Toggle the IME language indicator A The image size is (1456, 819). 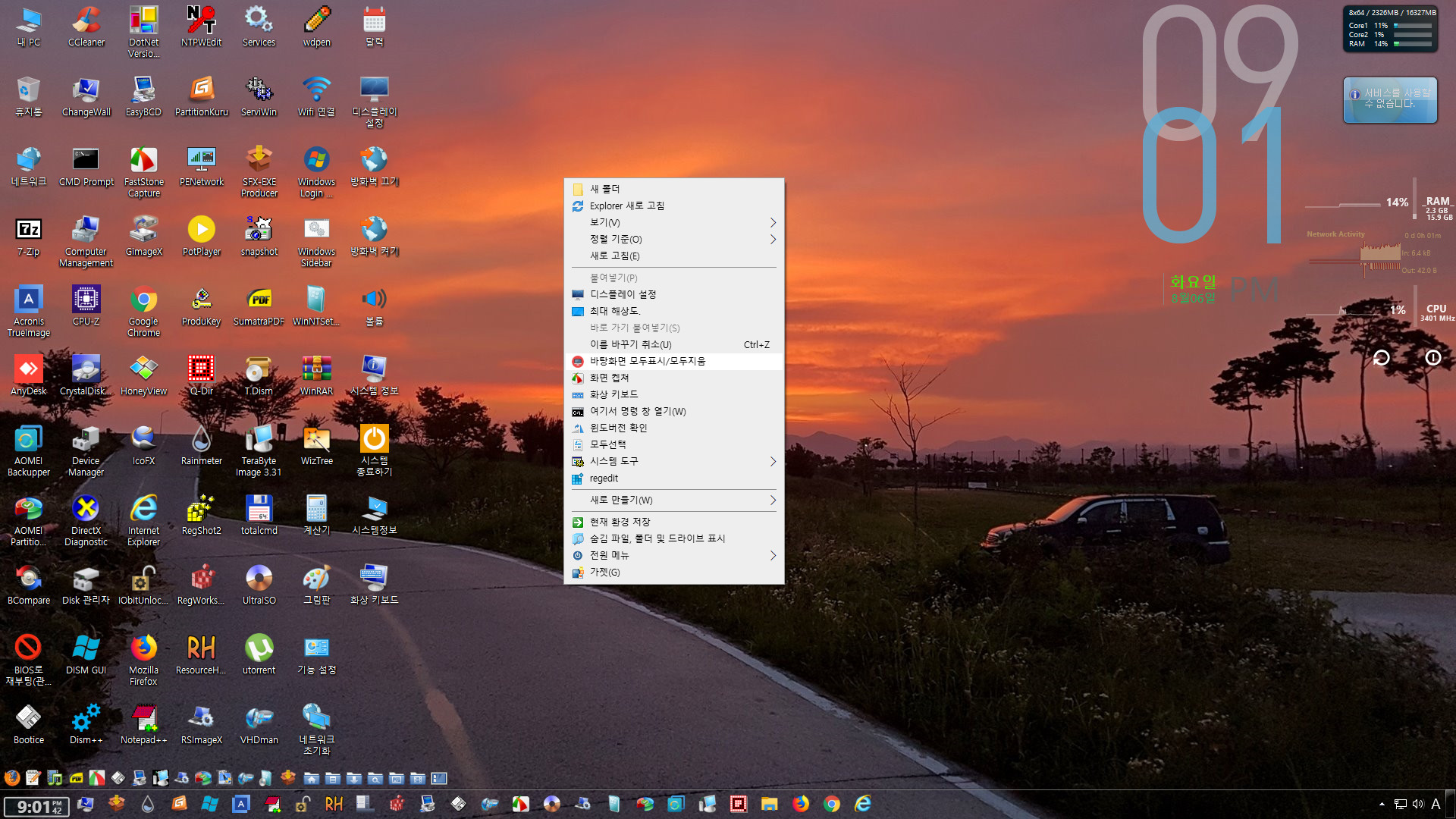1436,804
